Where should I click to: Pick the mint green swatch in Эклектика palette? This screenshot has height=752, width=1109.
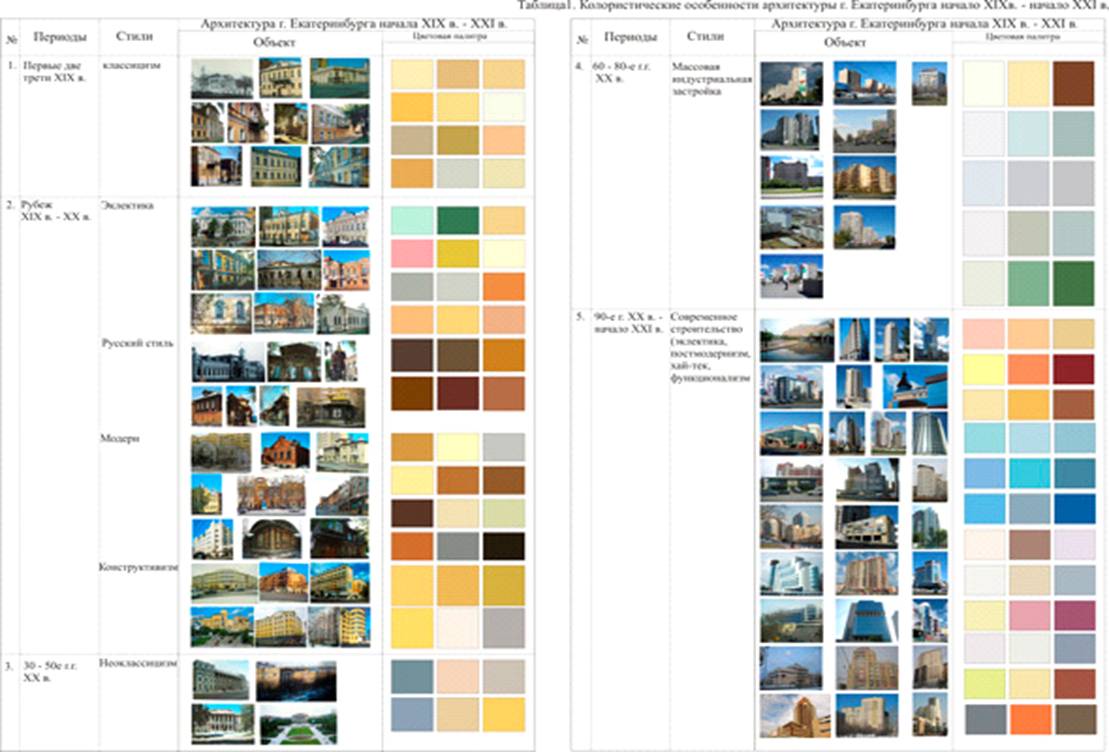[x=410, y=220]
